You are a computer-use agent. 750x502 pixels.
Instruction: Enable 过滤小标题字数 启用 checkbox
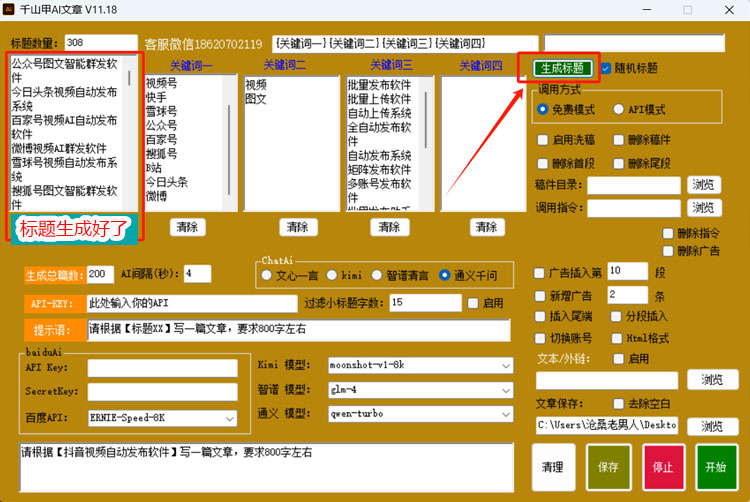(473, 303)
